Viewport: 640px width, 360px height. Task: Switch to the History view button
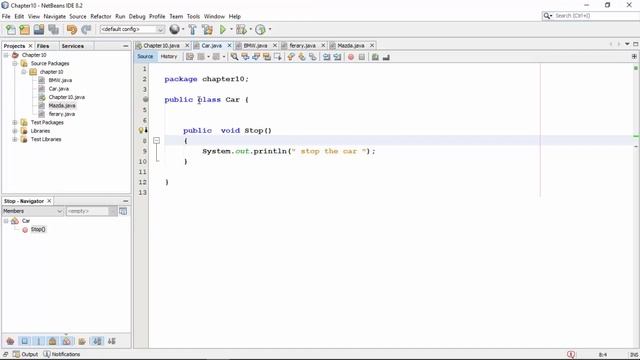169,56
